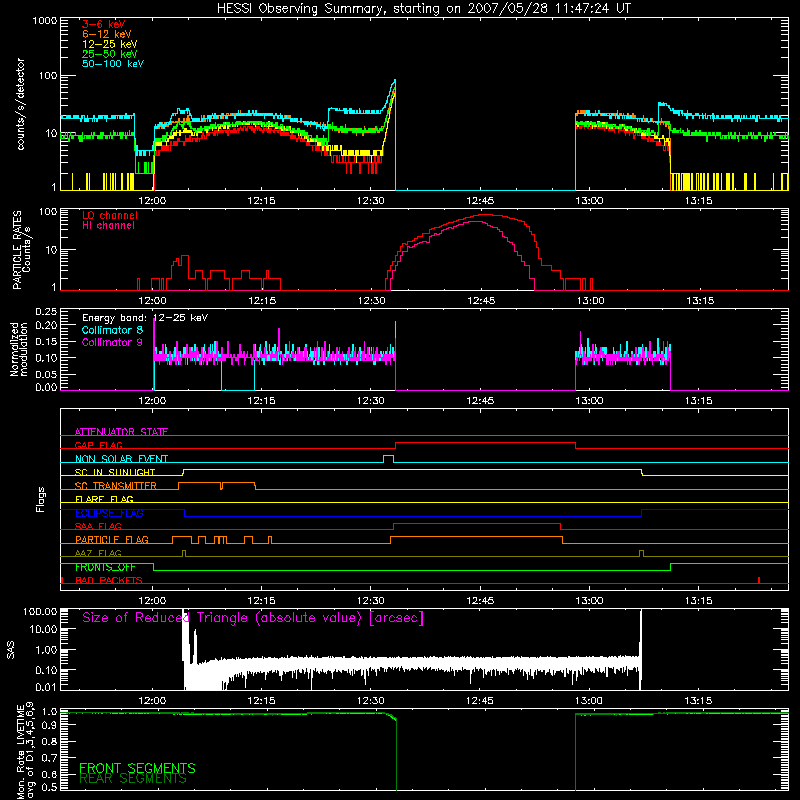The height and width of the screenshot is (800, 800).
Task: Click the SC IN SUNLIGHT flag label
Action: 115,472
